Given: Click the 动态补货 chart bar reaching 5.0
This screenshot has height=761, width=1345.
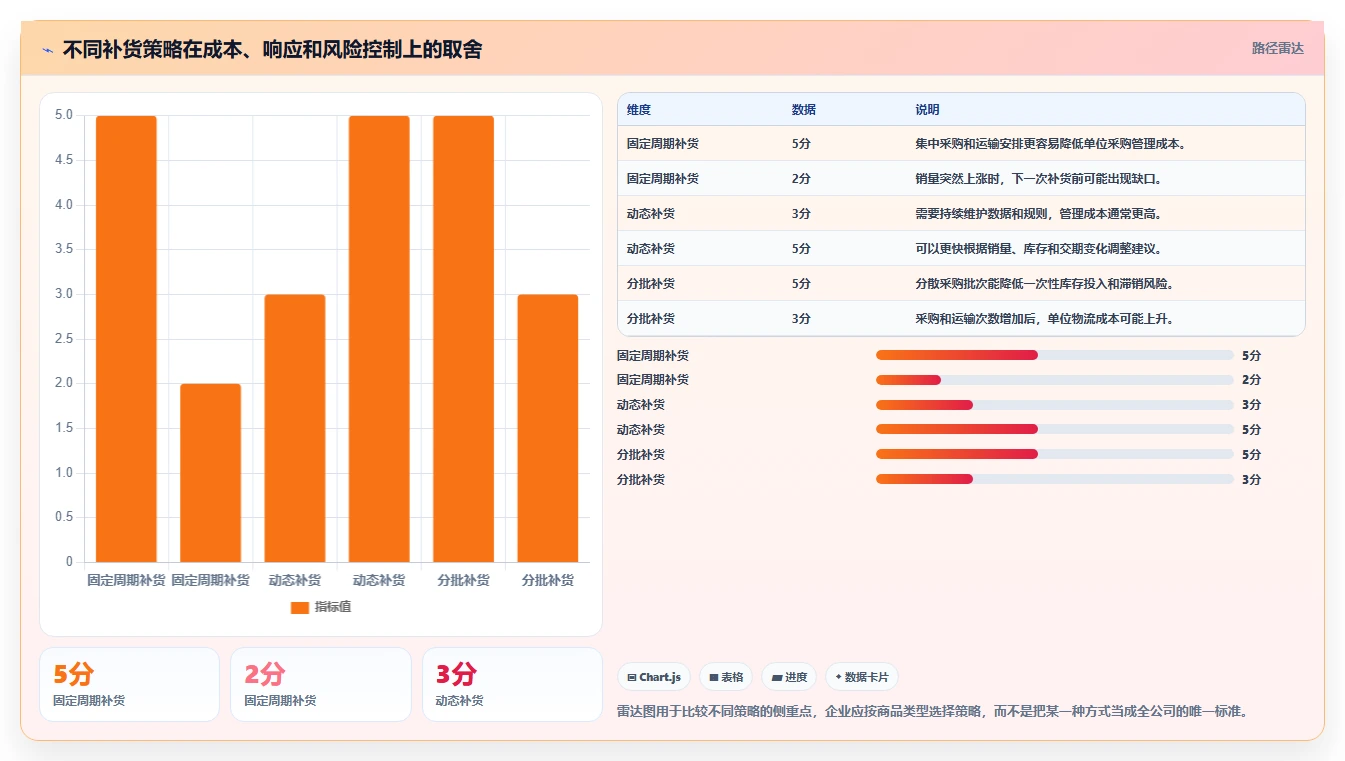Looking at the screenshot, I should (379, 339).
